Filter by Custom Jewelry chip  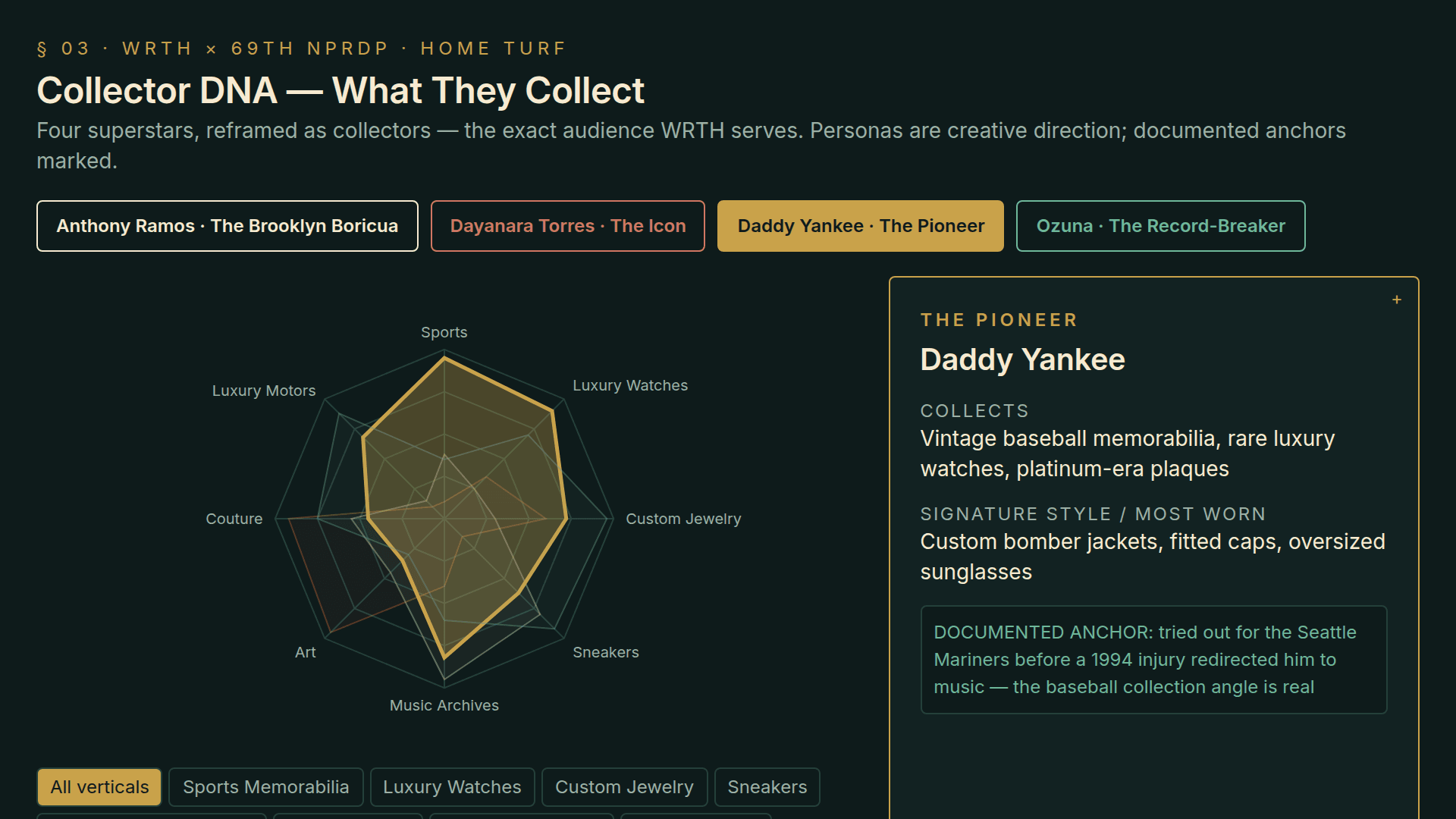pos(624,787)
